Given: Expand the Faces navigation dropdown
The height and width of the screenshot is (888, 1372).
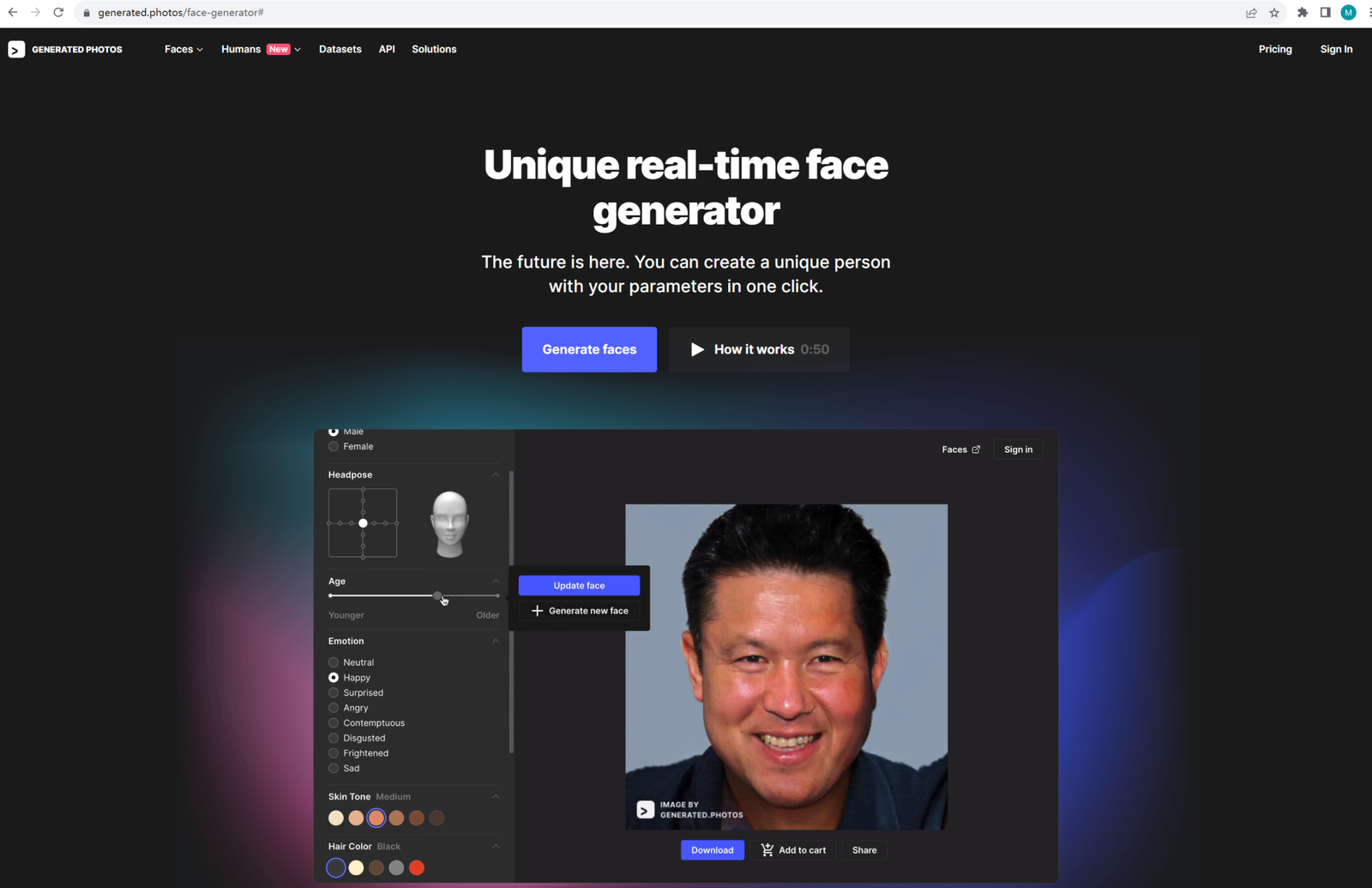Looking at the screenshot, I should click(184, 50).
